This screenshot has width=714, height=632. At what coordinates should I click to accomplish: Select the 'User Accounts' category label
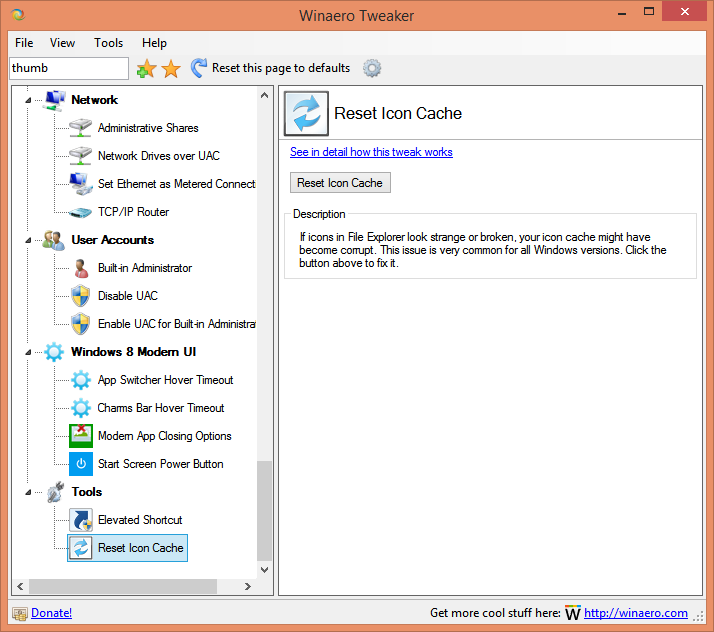coord(112,240)
